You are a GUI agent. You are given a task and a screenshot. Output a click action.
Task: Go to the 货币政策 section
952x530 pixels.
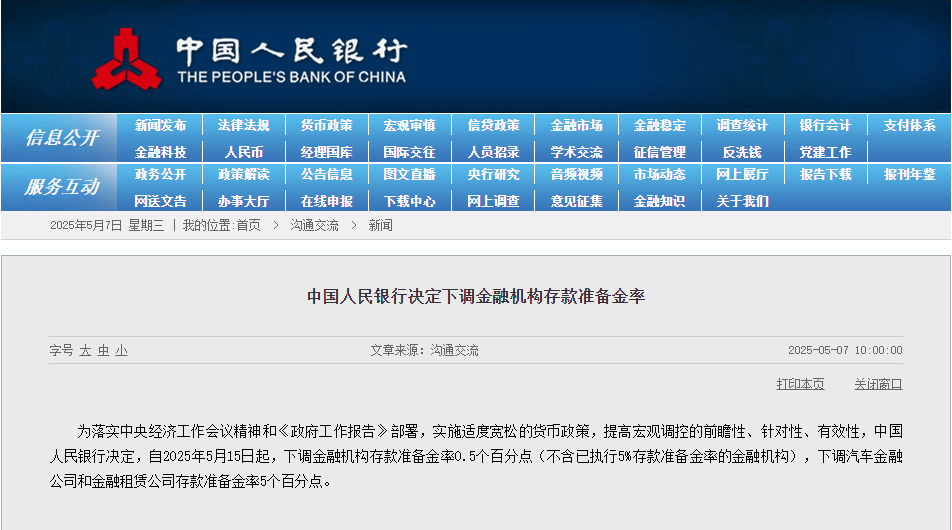coord(326,126)
